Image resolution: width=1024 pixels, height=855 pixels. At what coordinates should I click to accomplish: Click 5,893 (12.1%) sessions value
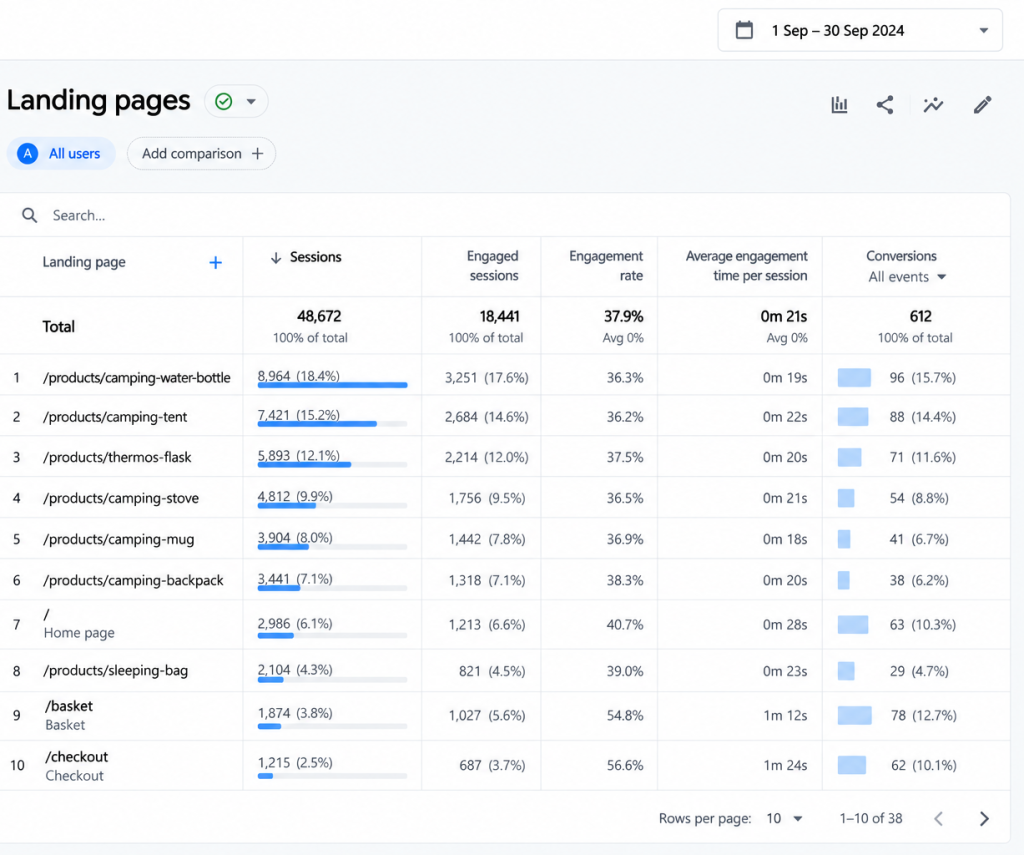pos(298,455)
